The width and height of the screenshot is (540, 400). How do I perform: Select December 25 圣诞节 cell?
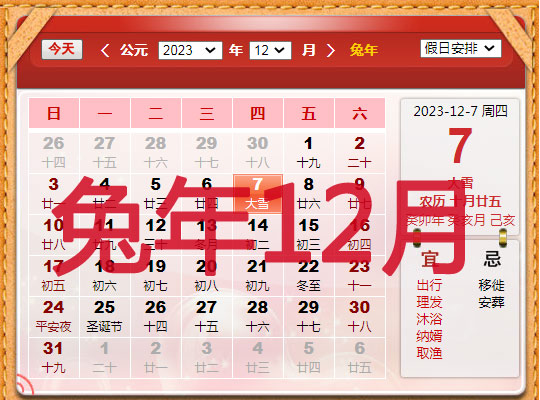click(x=105, y=317)
